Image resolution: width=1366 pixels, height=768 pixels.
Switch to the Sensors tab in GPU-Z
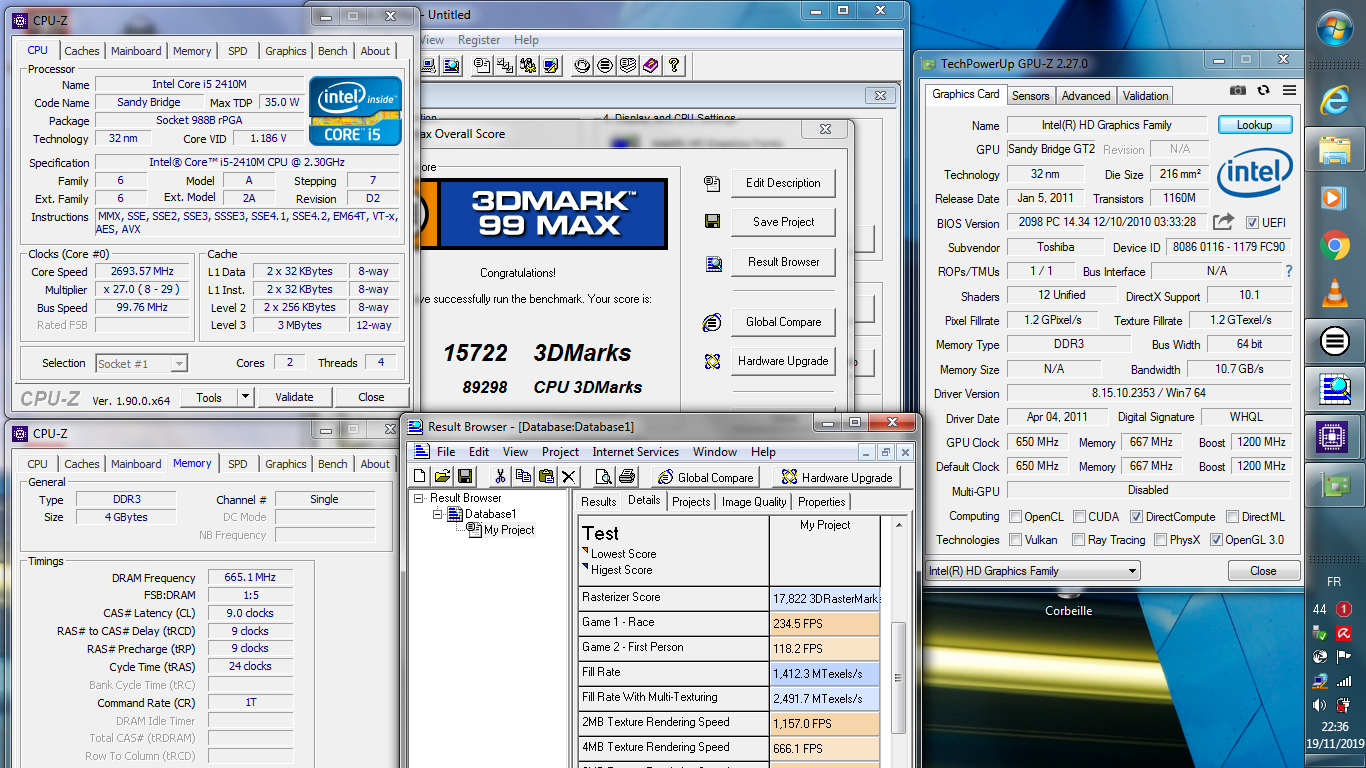pos(1030,96)
